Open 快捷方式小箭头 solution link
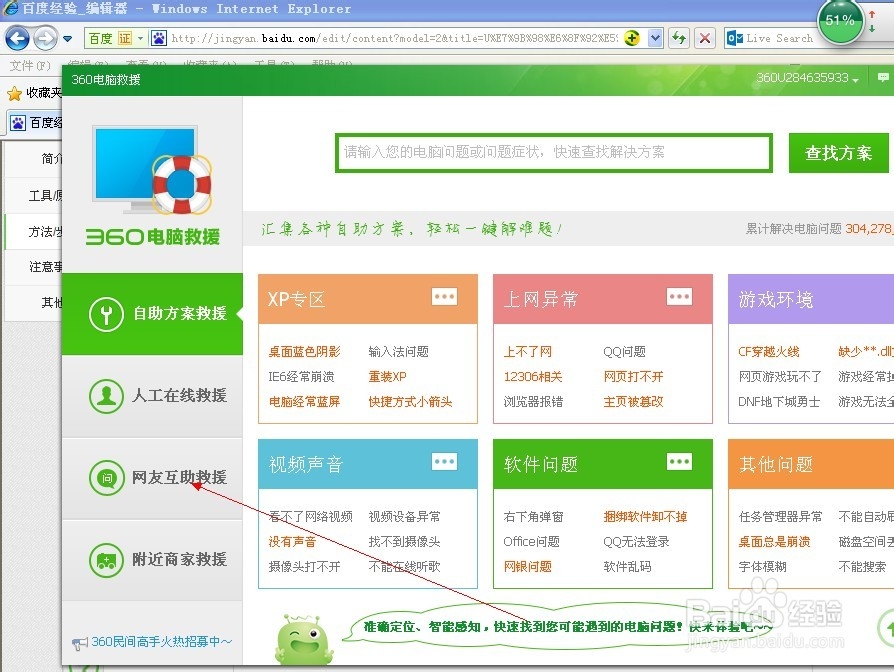 point(411,402)
